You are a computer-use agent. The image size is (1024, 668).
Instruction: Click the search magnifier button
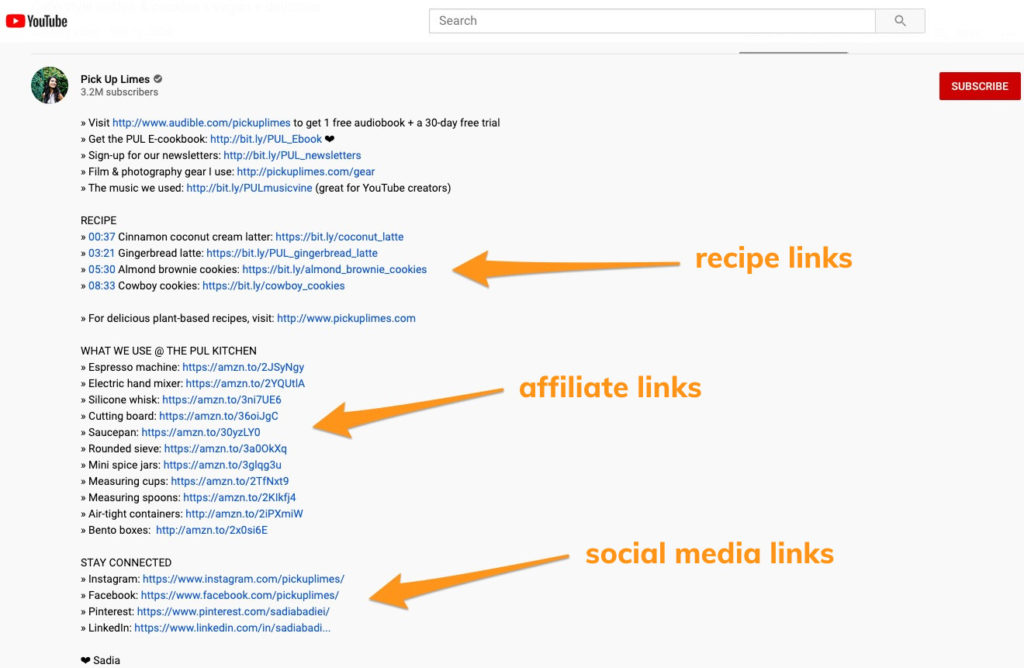(900, 21)
